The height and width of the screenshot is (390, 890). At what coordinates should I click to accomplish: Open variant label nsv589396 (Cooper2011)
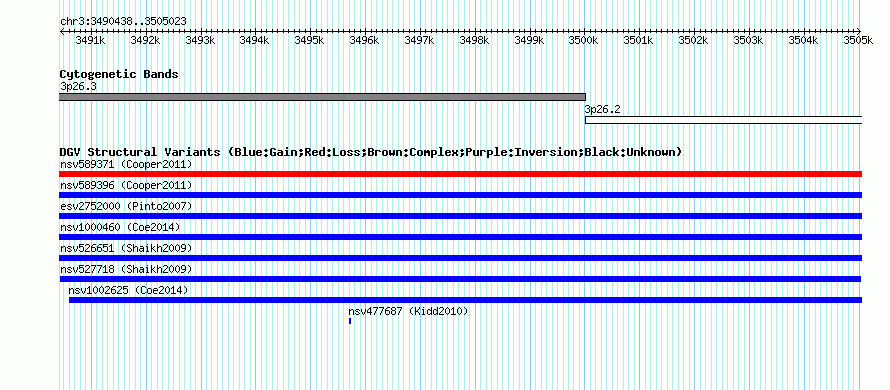126,186
